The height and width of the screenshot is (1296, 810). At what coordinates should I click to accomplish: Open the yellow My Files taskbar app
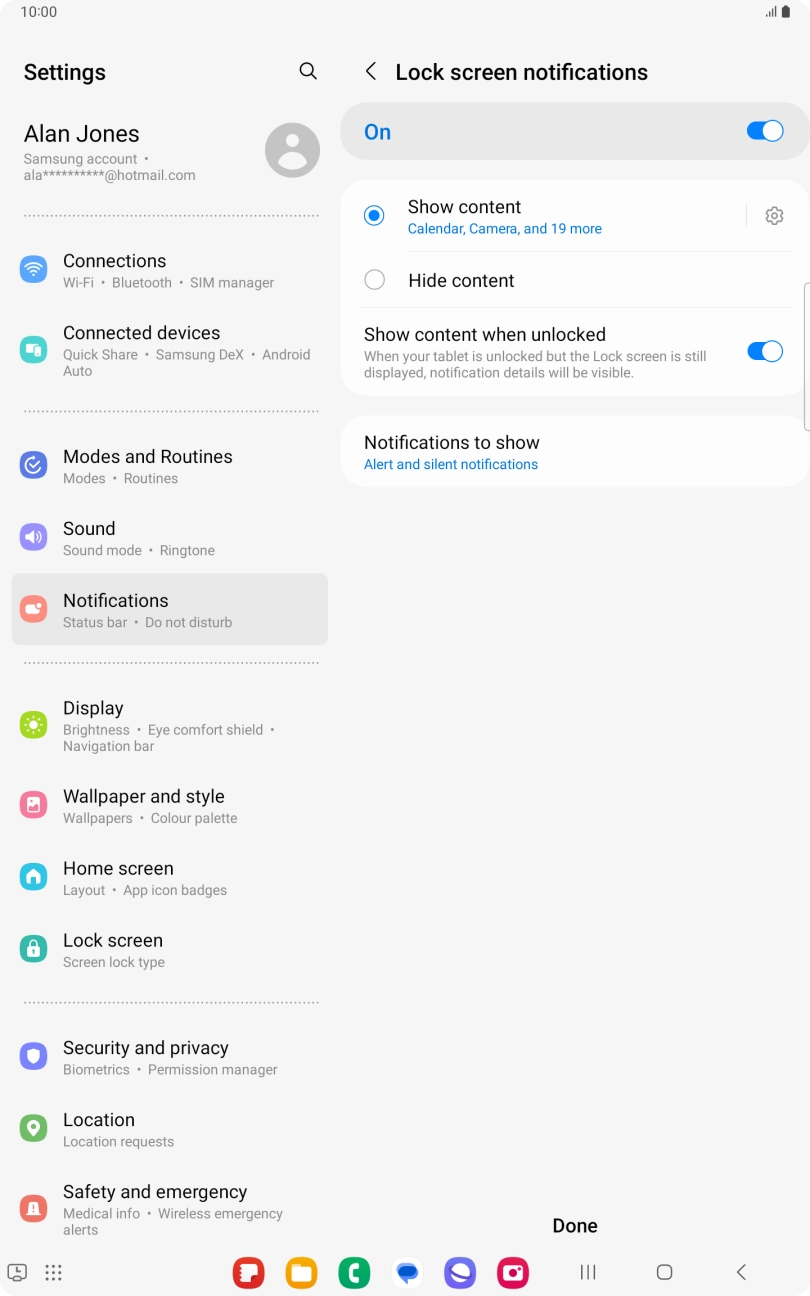(301, 1272)
